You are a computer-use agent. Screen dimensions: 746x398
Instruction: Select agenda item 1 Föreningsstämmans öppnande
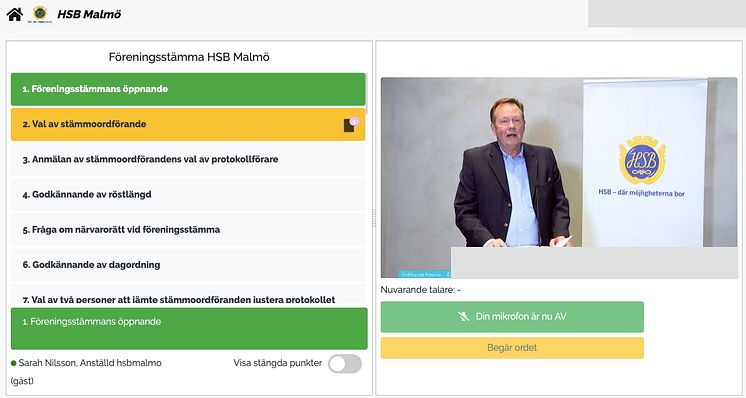(188, 89)
